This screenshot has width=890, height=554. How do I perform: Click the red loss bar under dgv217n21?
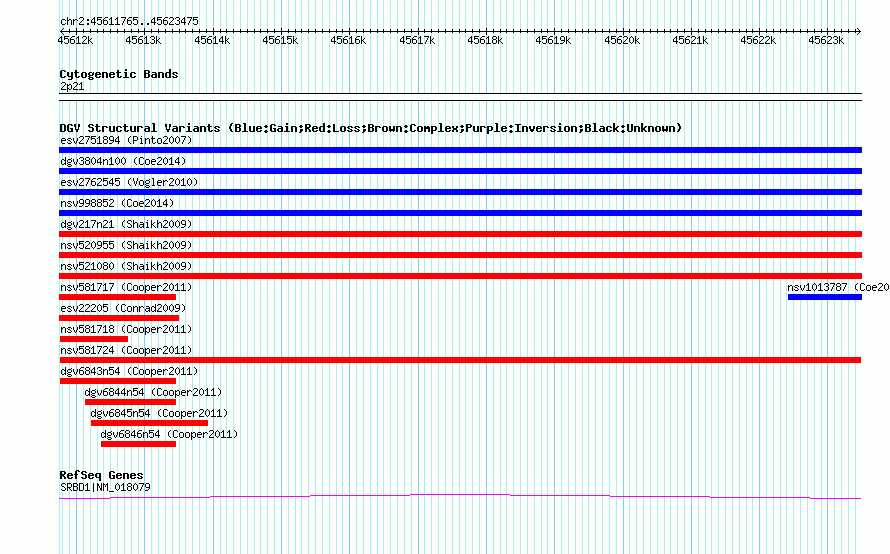tap(460, 234)
